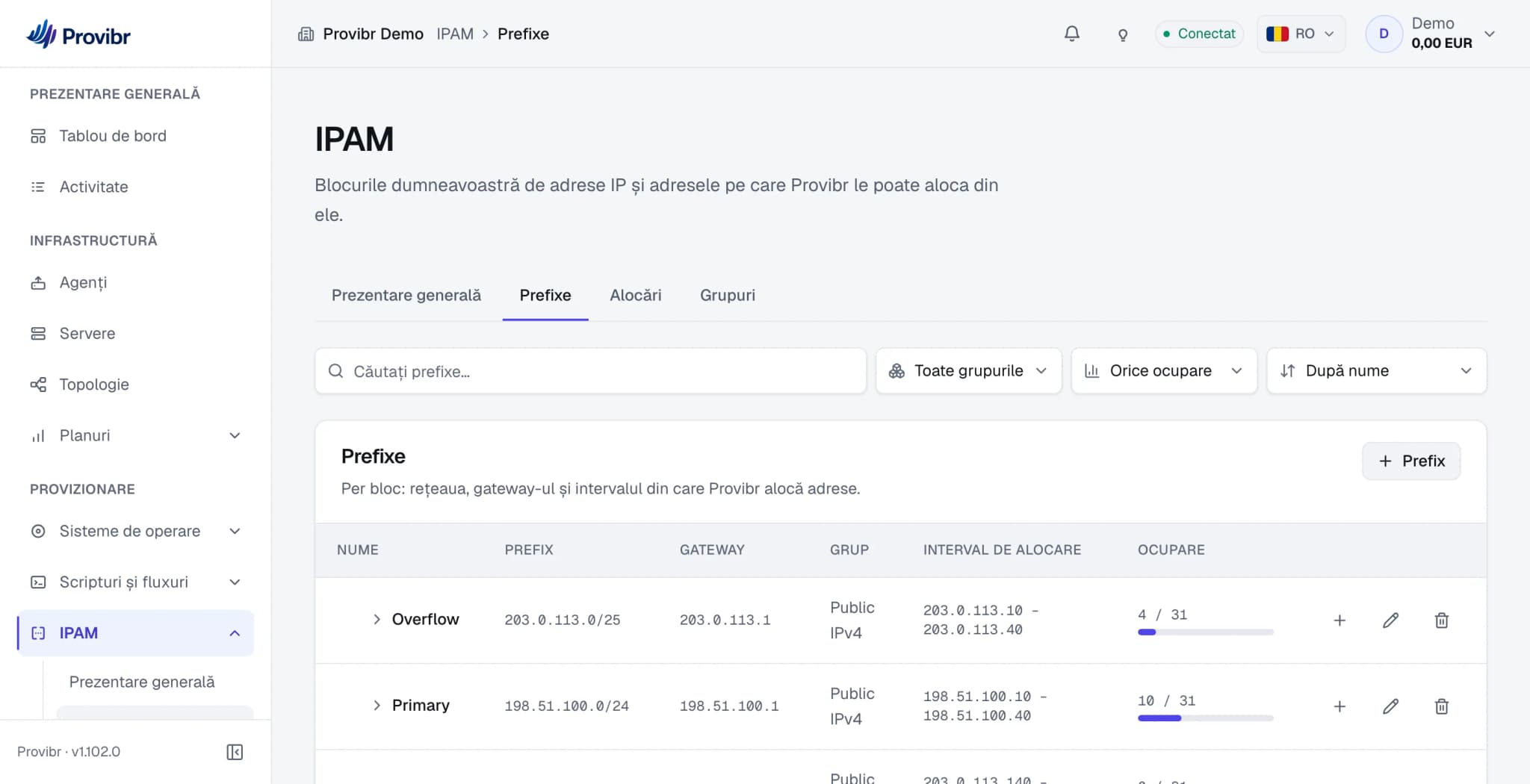1530x784 pixels.
Task: Switch to the Grupuri tab
Action: [x=728, y=295]
